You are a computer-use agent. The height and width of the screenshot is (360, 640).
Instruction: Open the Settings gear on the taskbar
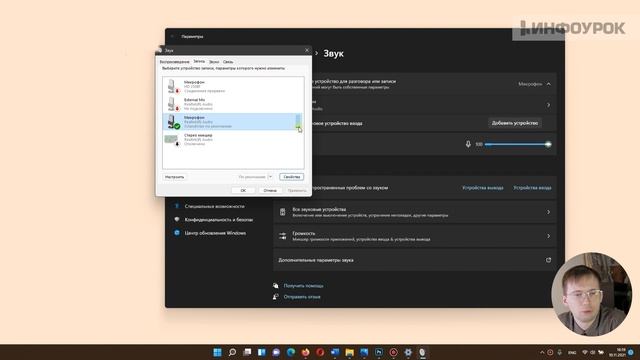click(408, 352)
